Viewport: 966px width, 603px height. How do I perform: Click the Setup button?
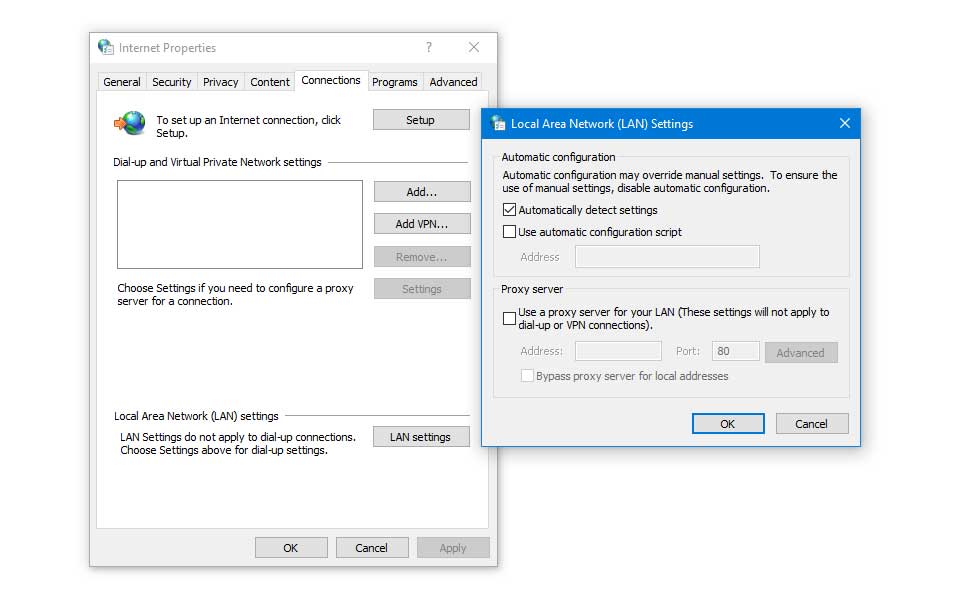[x=421, y=119]
